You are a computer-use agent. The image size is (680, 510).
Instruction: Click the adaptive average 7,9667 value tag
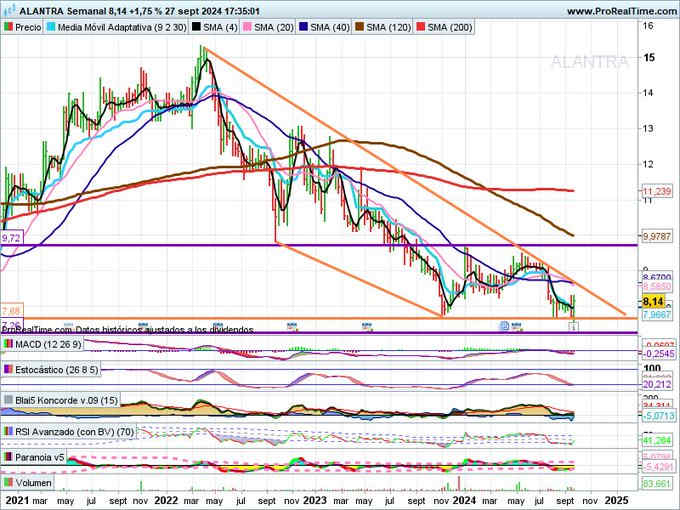[657, 314]
